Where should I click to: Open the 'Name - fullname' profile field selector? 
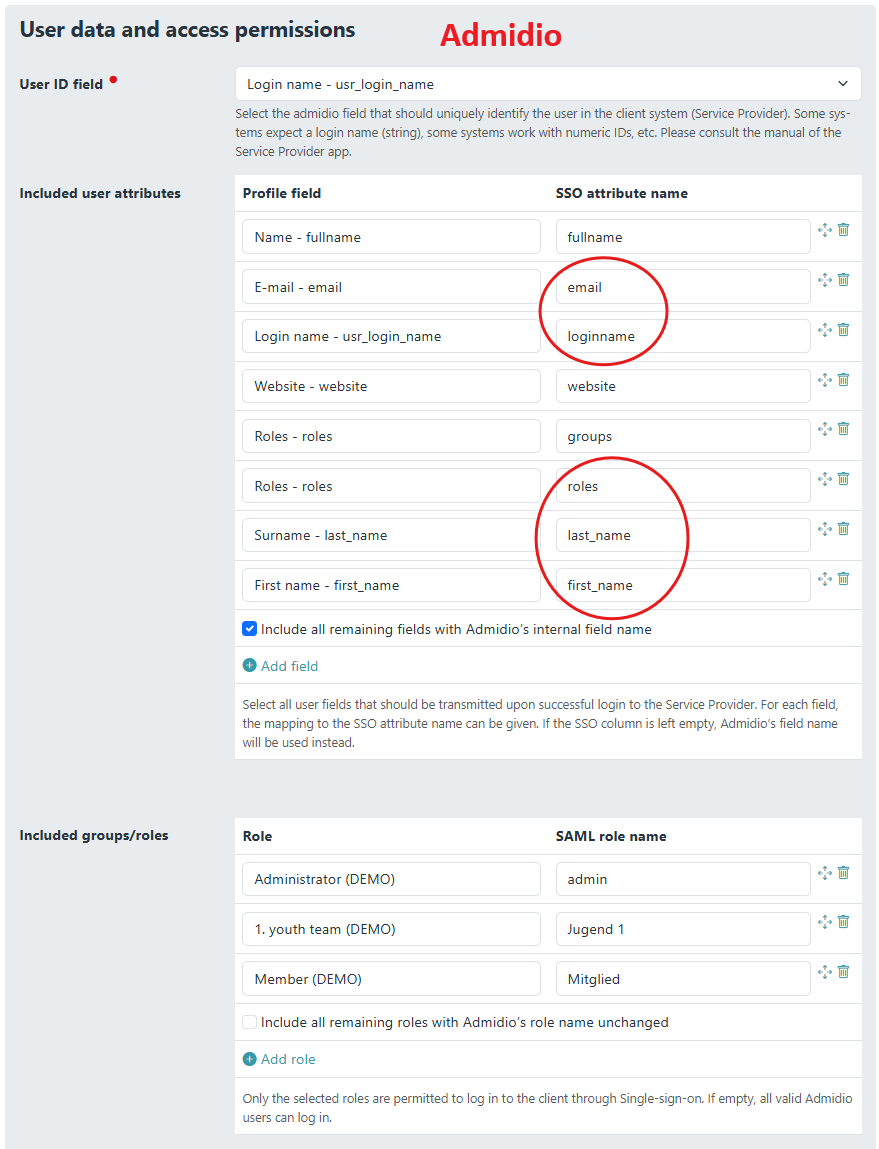pyautogui.click(x=390, y=237)
